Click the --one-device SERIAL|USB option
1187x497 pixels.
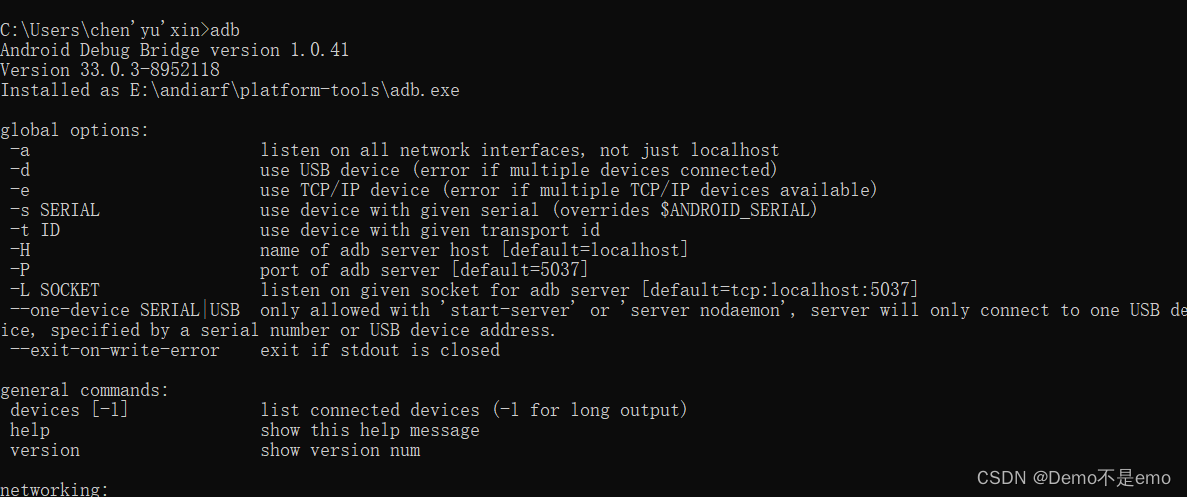click(x=125, y=310)
